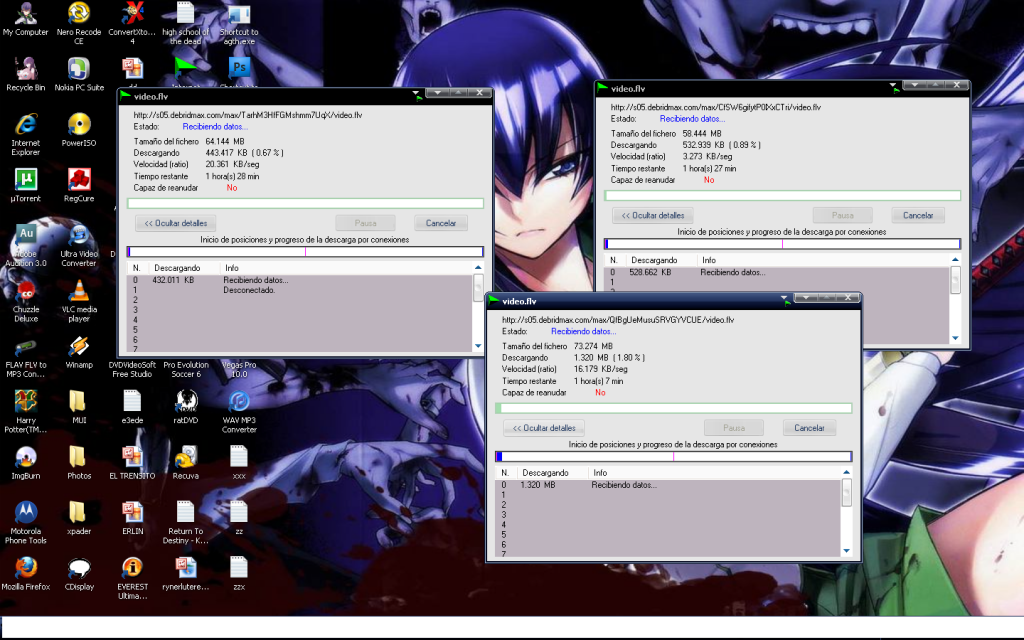Click the overall progress bar of the 64.144 MB download
The width and height of the screenshot is (1024, 640).
click(x=306, y=204)
